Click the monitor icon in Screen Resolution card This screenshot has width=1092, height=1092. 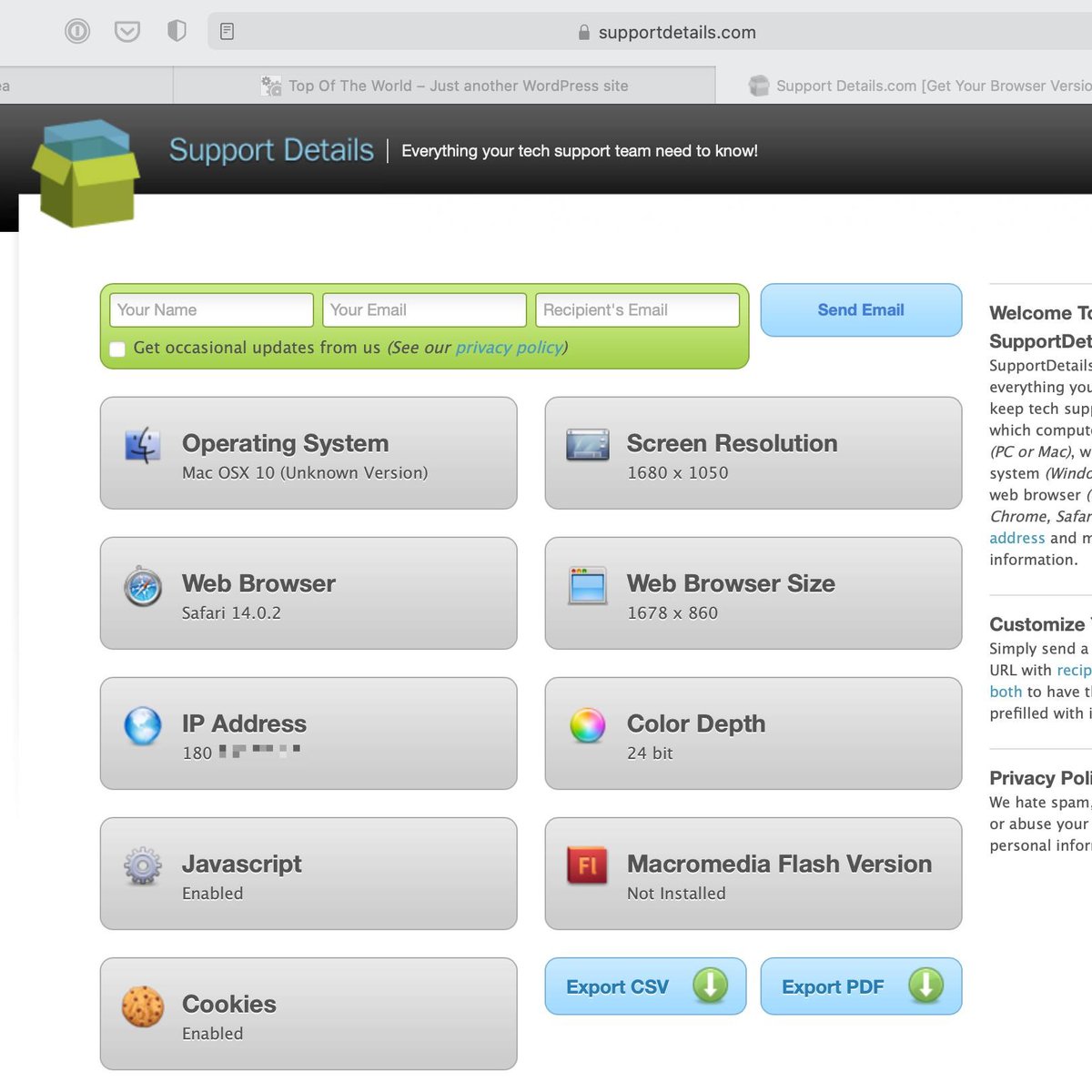tap(588, 445)
